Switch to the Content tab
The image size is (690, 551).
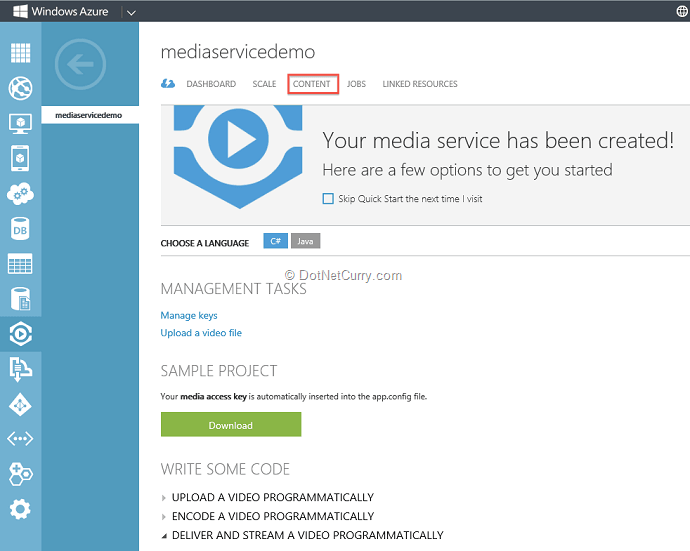[x=312, y=84]
